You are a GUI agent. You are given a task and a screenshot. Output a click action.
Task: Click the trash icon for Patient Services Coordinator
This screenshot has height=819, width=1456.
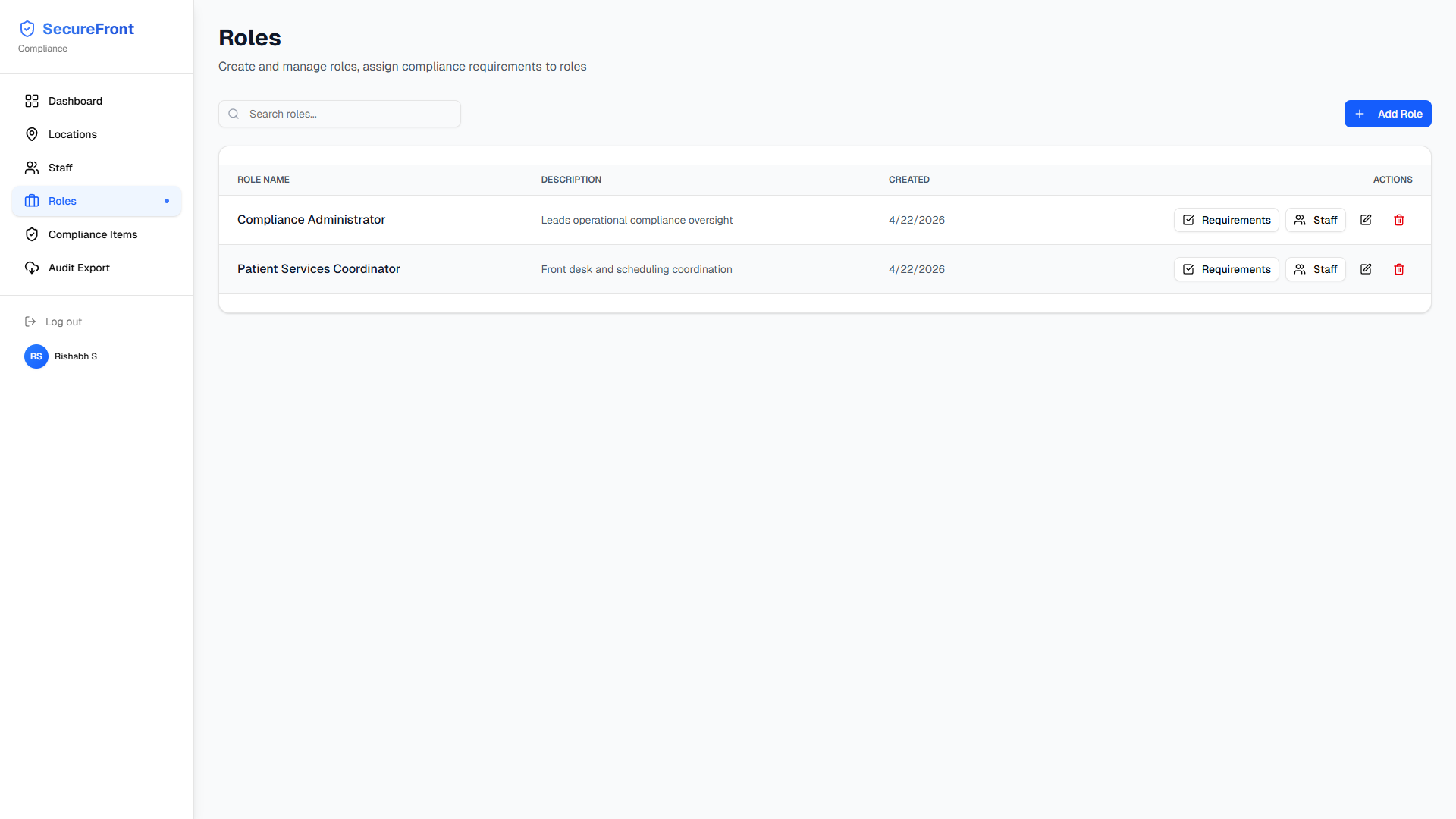(1399, 269)
